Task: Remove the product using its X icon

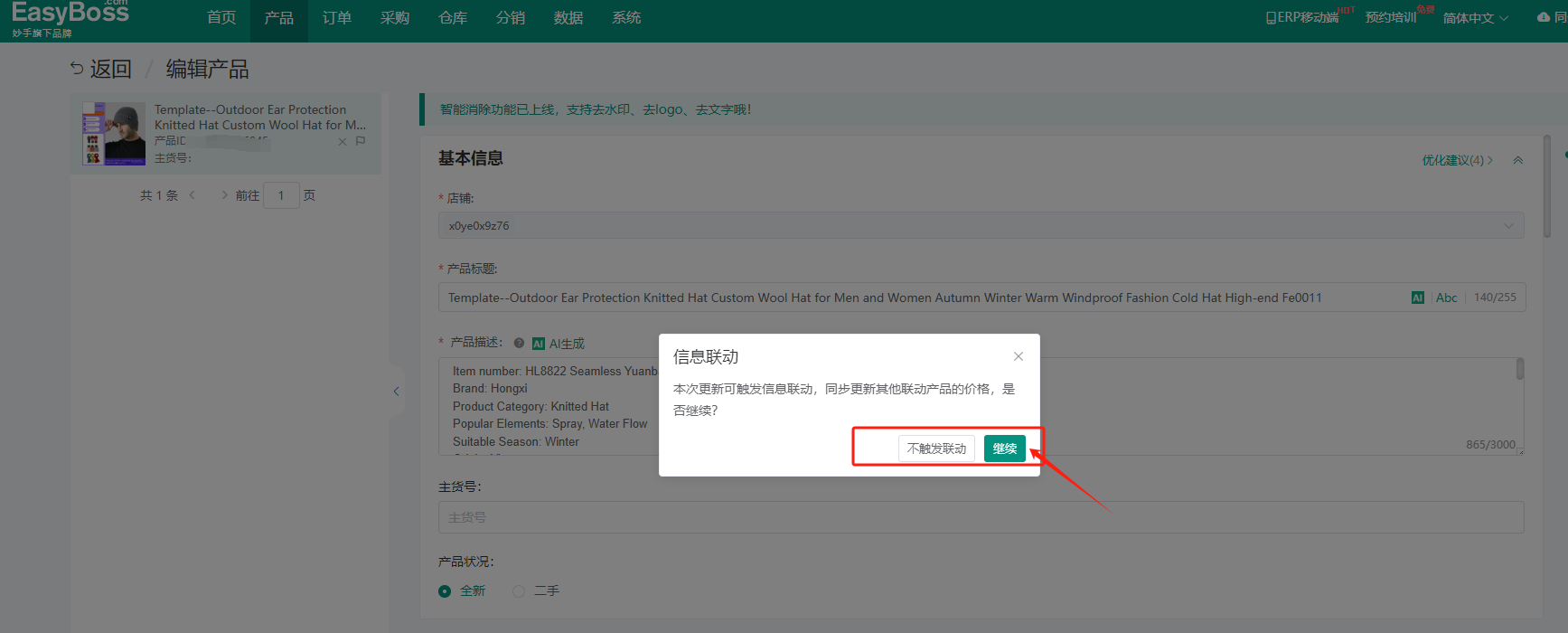Action: [x=343, y=141]
